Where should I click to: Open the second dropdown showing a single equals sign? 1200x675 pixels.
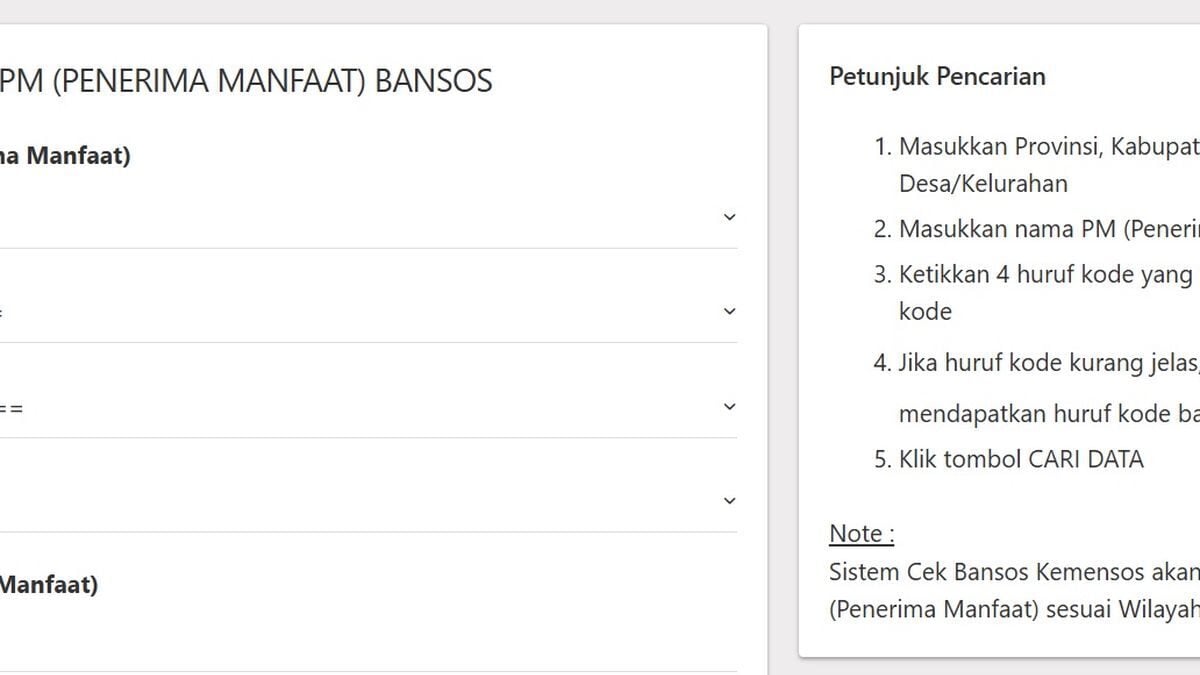(369, 312)
